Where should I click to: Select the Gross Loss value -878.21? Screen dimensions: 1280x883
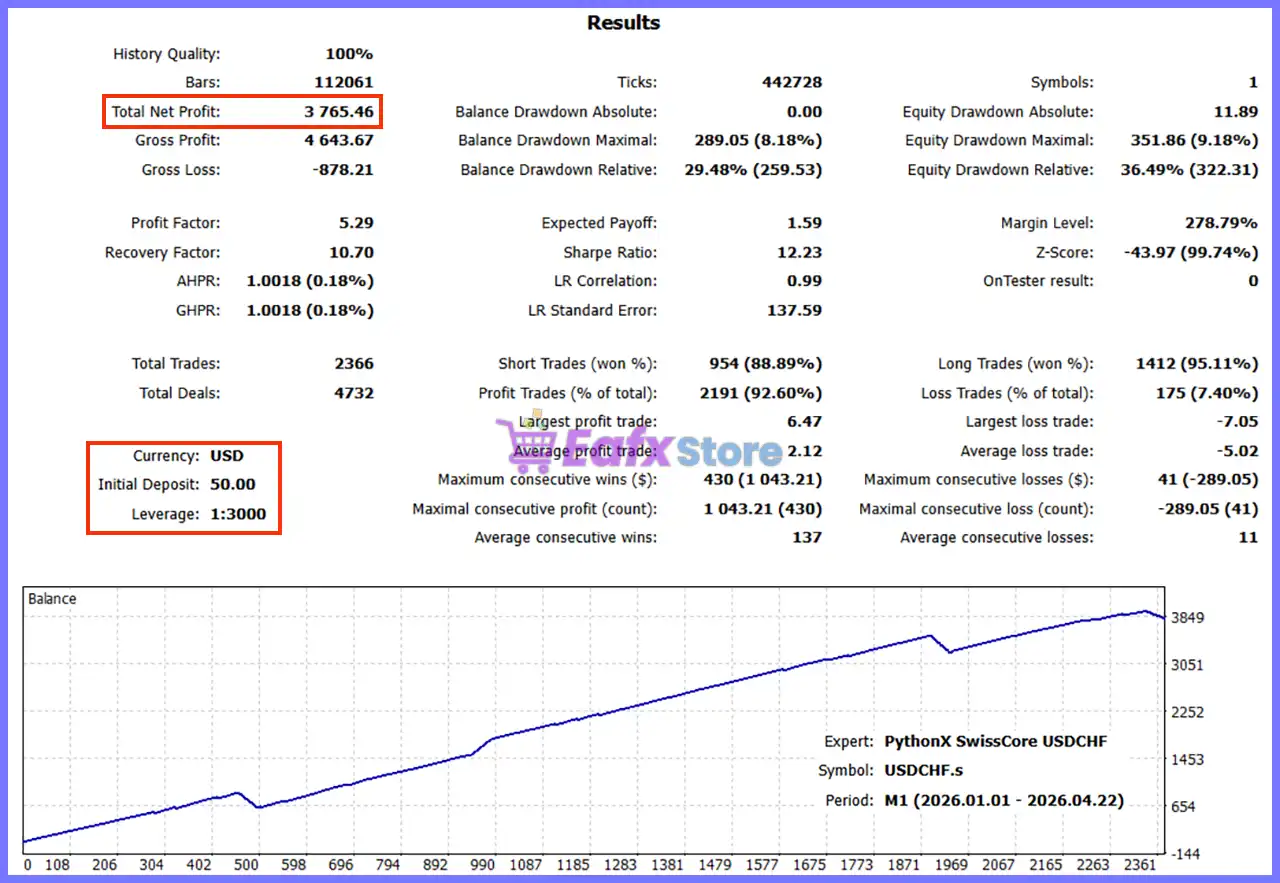[x=343, y=170]
